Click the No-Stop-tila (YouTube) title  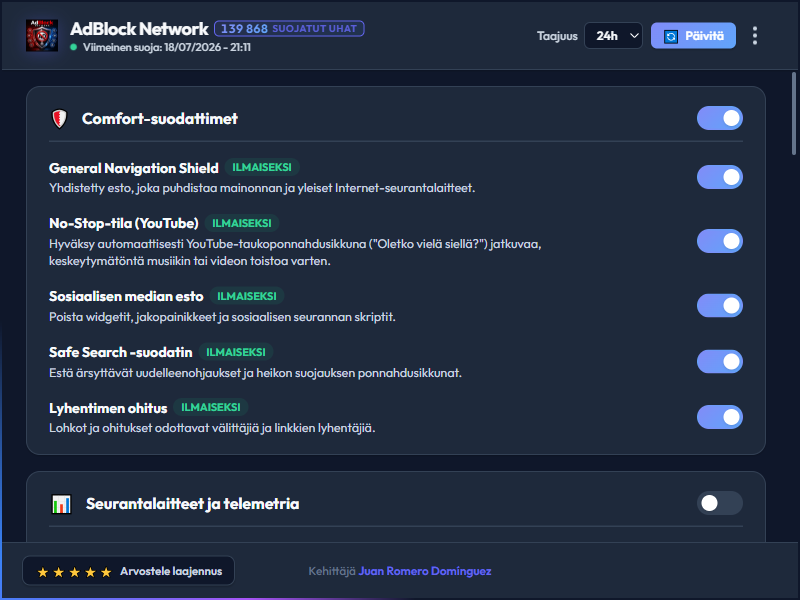tap(123, 223)
